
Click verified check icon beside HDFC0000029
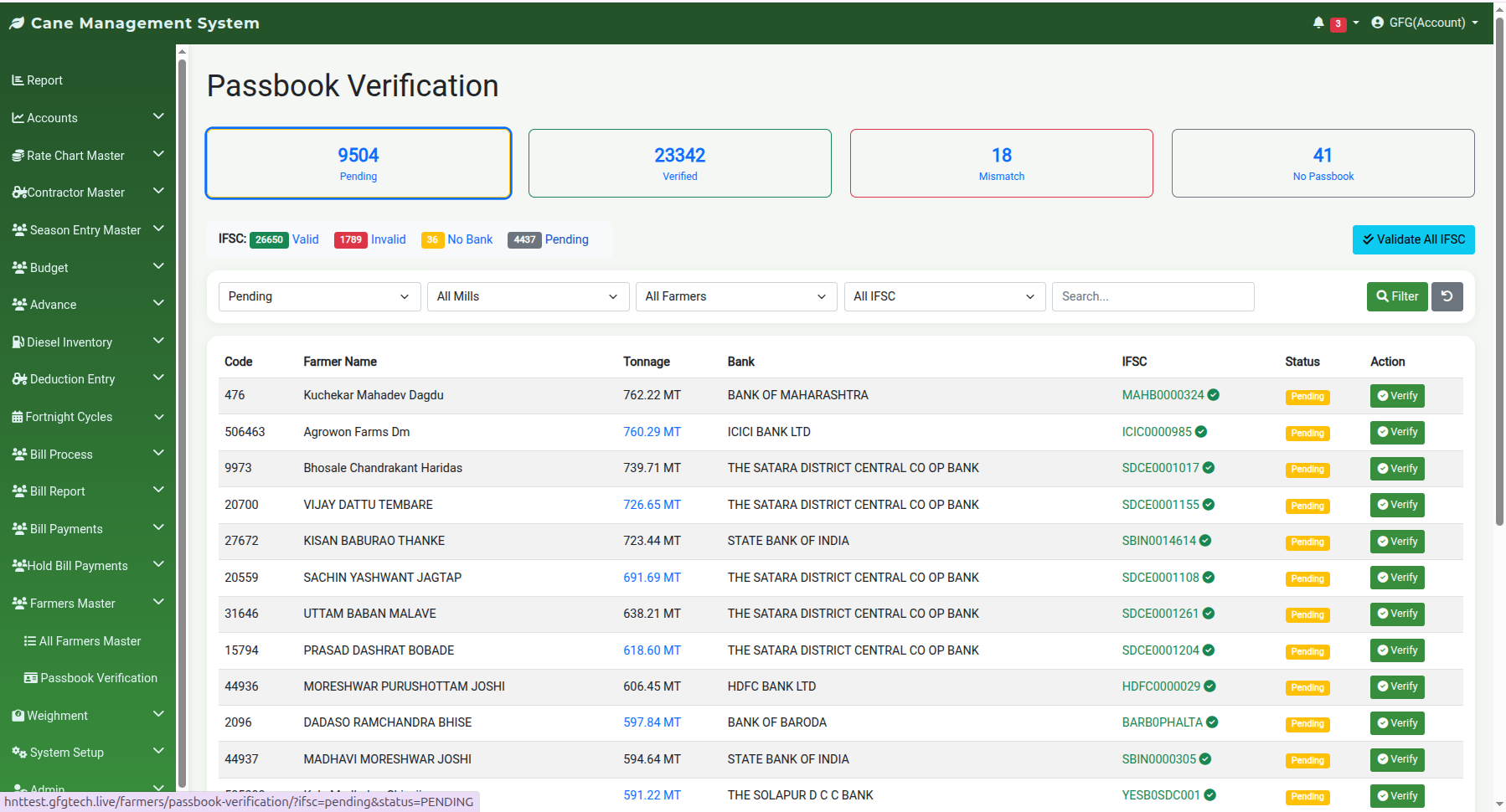tap(1209, 686)
